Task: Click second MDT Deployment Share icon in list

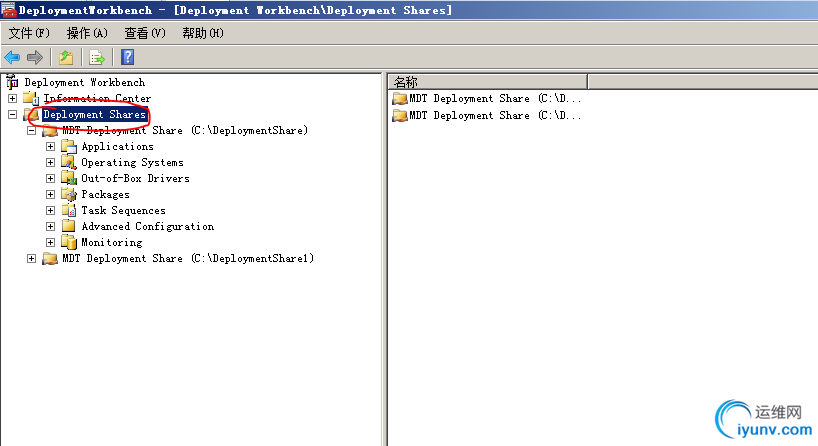Action: (400, 115)
